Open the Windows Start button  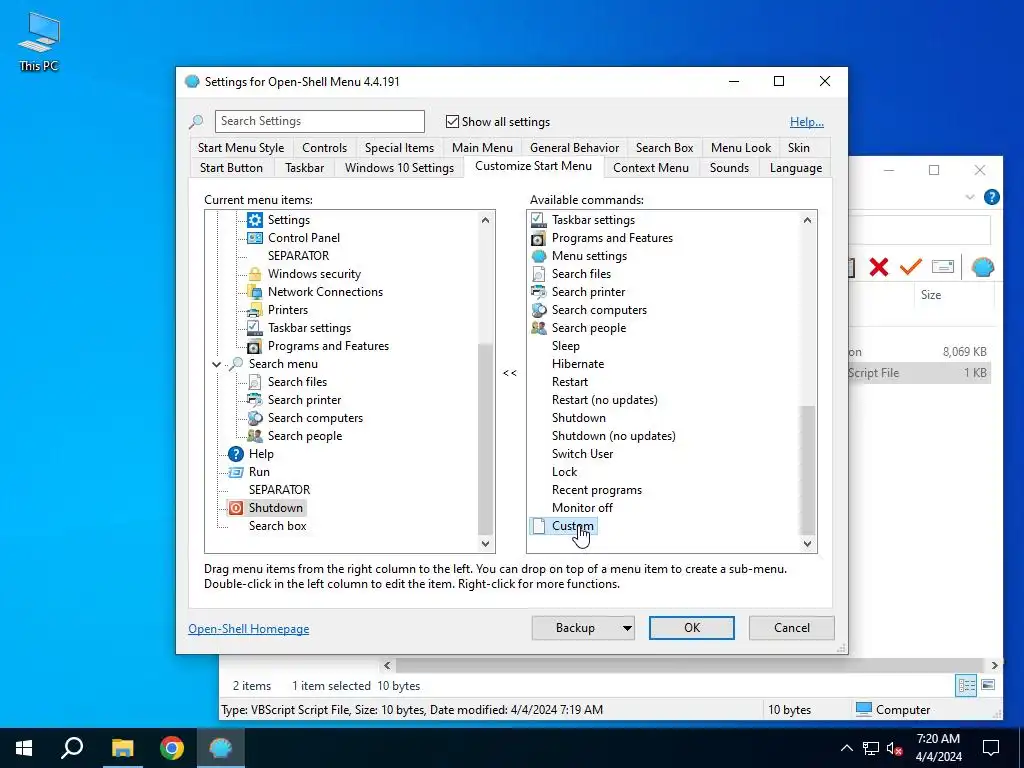24,748
